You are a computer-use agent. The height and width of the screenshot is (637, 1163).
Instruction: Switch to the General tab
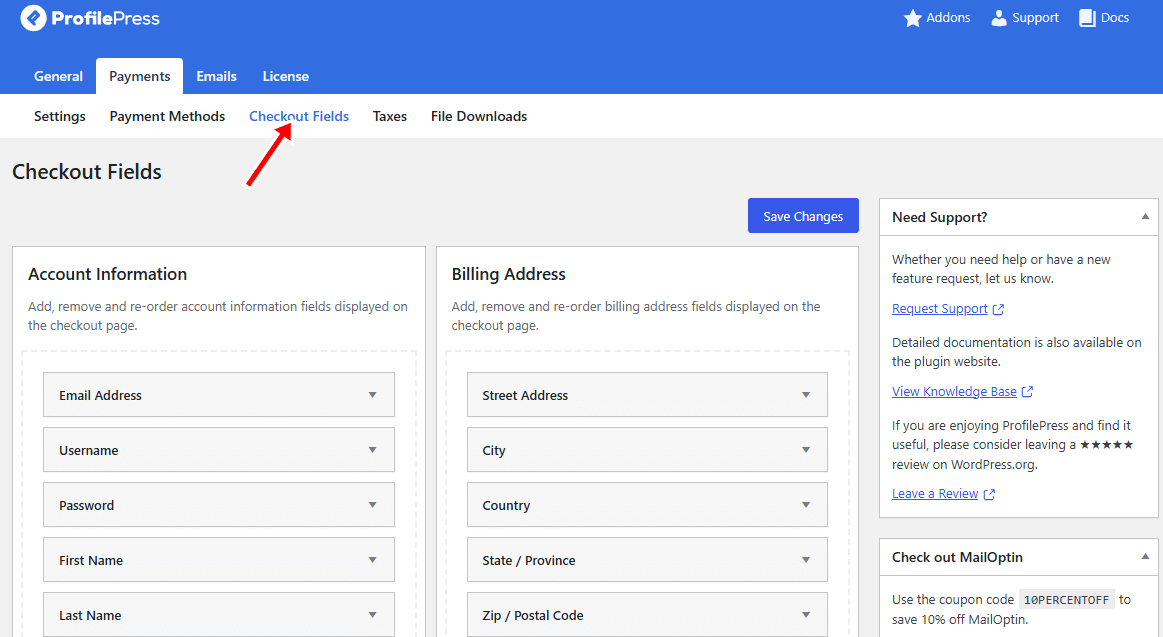[58, 76]
